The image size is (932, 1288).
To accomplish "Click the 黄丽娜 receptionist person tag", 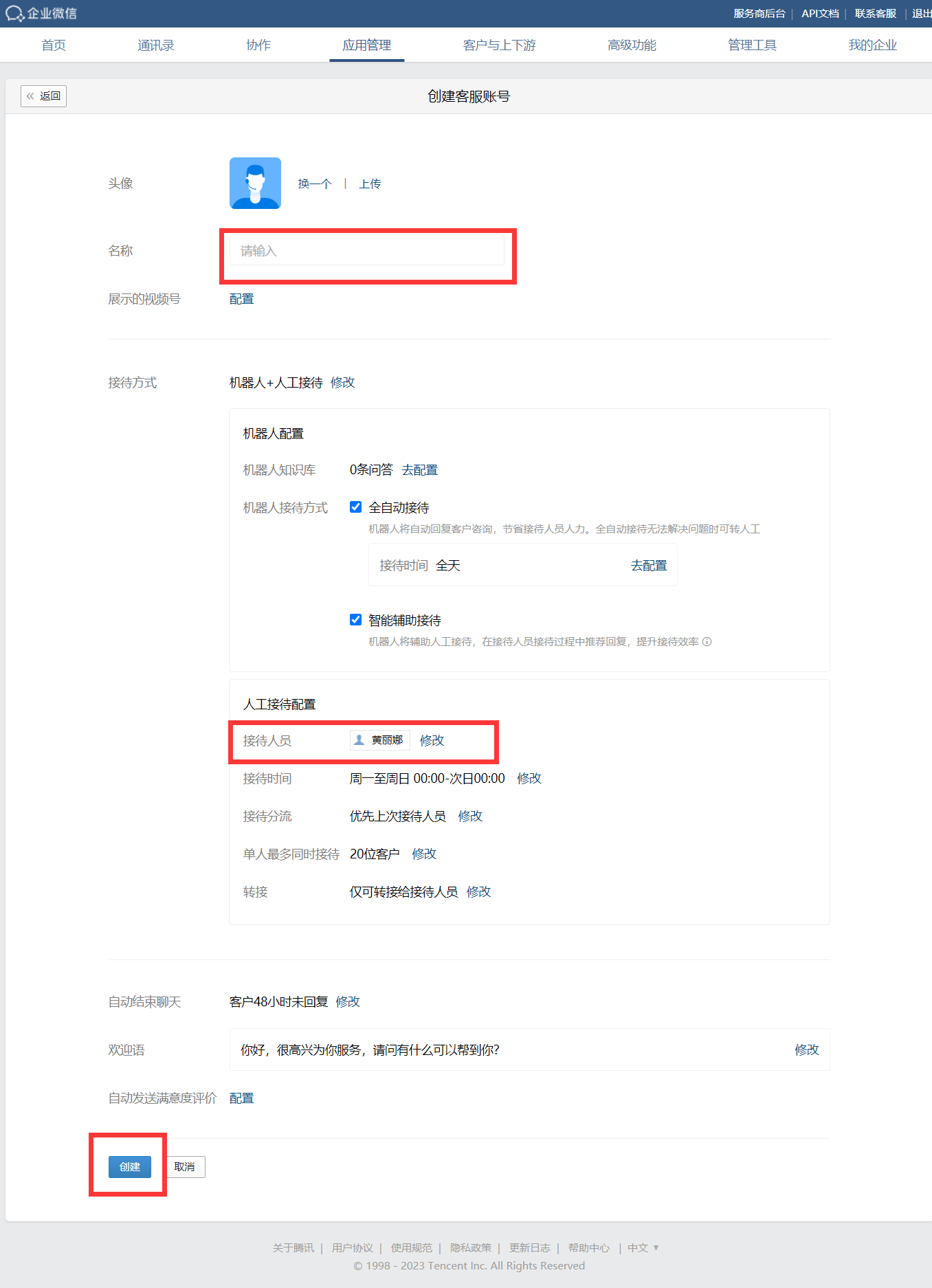I will tap(380, 740).
